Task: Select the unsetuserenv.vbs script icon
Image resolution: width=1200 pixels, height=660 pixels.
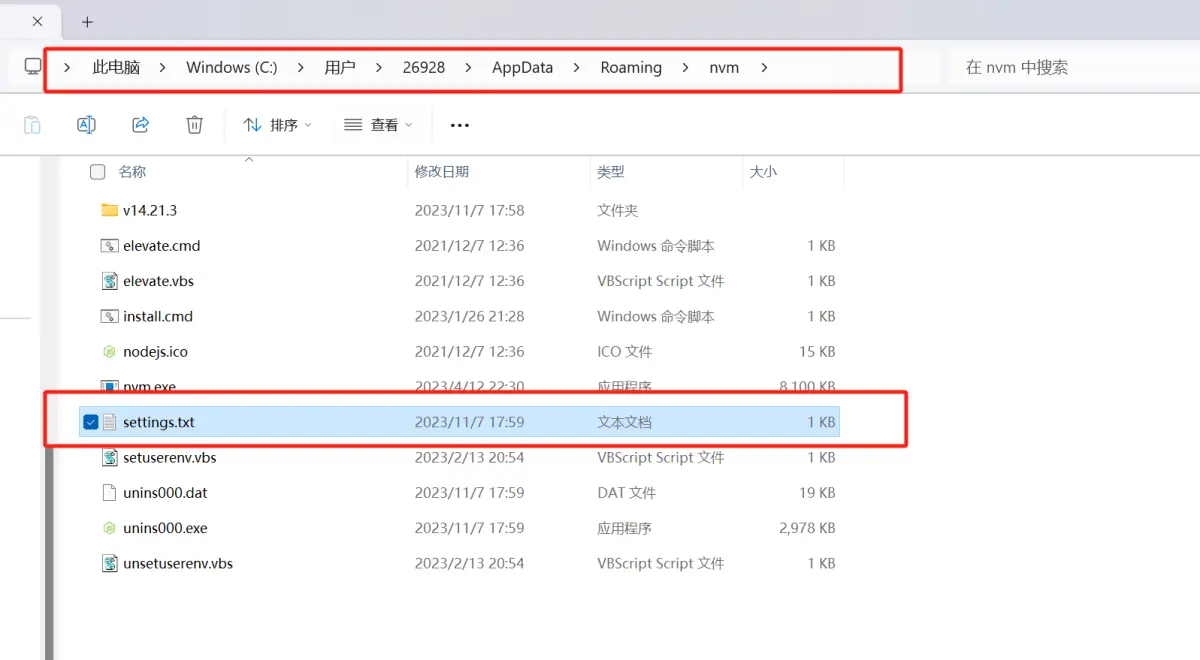Action: tap(110, 564)
